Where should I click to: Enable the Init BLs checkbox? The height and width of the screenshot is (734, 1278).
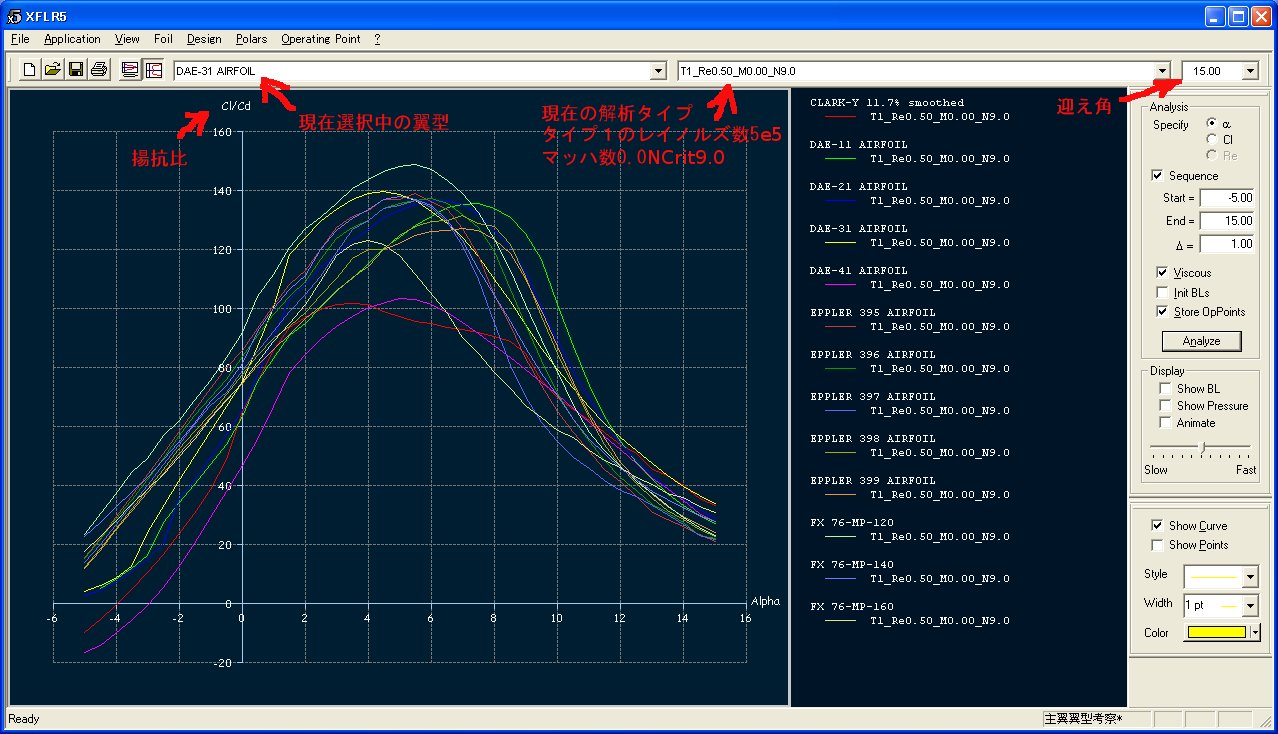[1162, 293]
